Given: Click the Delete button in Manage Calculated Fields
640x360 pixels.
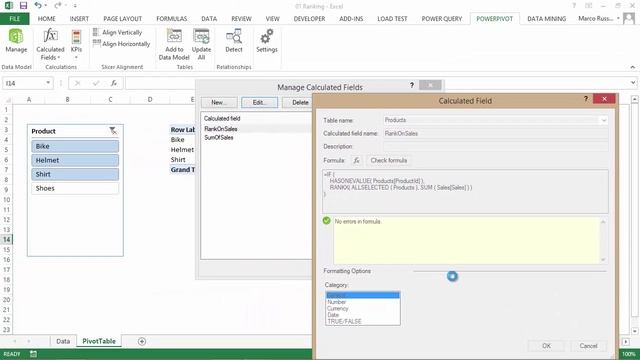Looking at the screenshot, I should coord(299,102).
